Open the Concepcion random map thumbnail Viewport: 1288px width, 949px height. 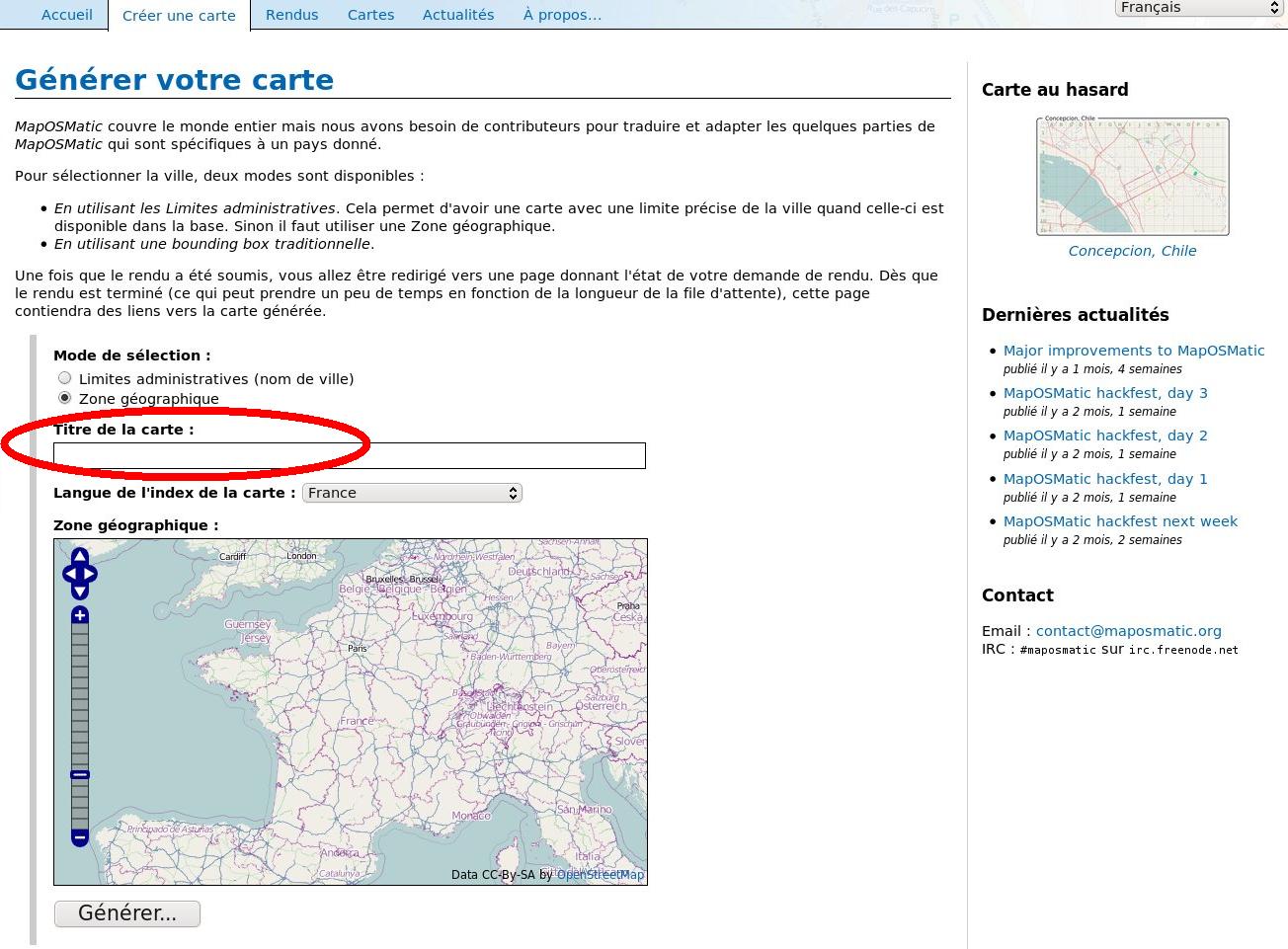pos(1132,177)
